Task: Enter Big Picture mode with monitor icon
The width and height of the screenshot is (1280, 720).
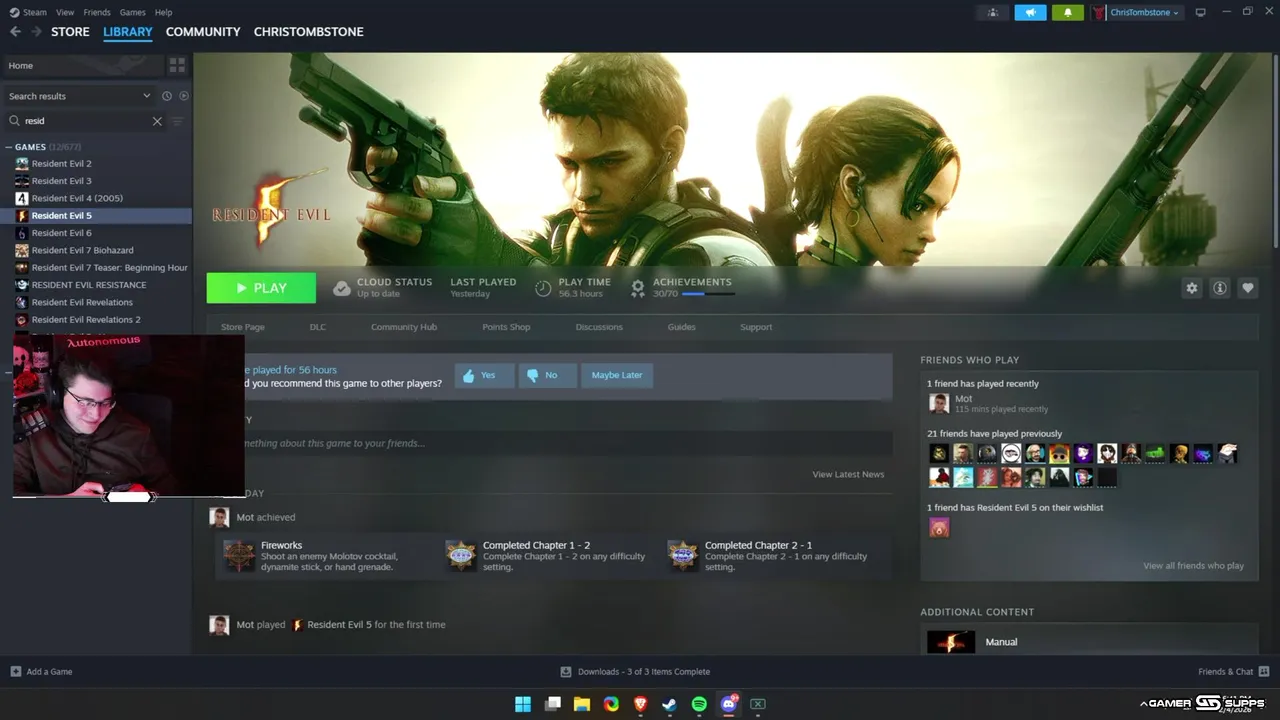Action: click(1201, 13)
